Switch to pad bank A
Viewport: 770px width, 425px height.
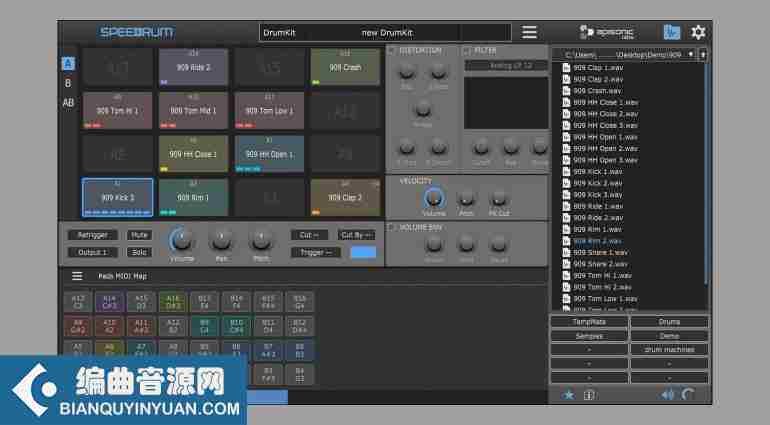tap(68, 63)
